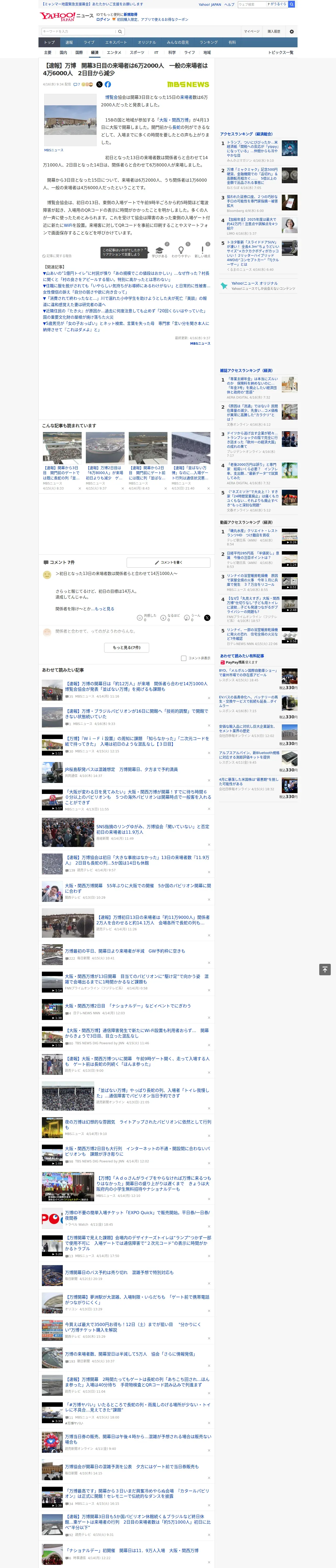Viewport: 336px width, 1568px height.
Task: Select the トップ tab
Action: (49, 43)
